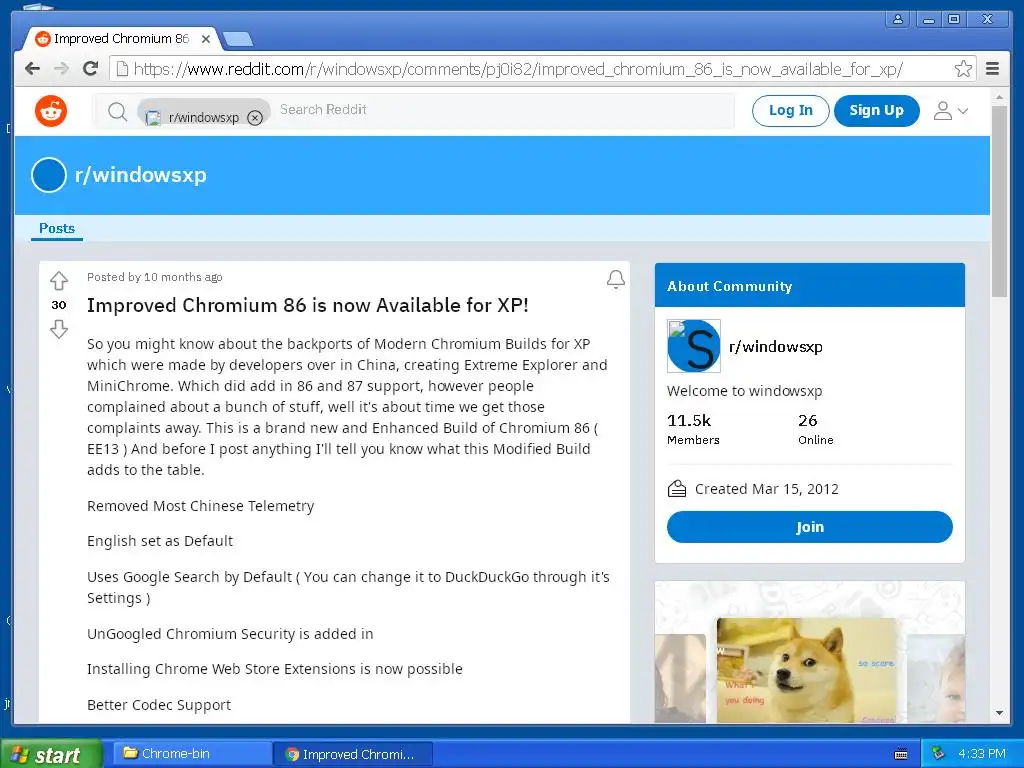
Task: Click the post score 30
Action: tap(59, 305)
